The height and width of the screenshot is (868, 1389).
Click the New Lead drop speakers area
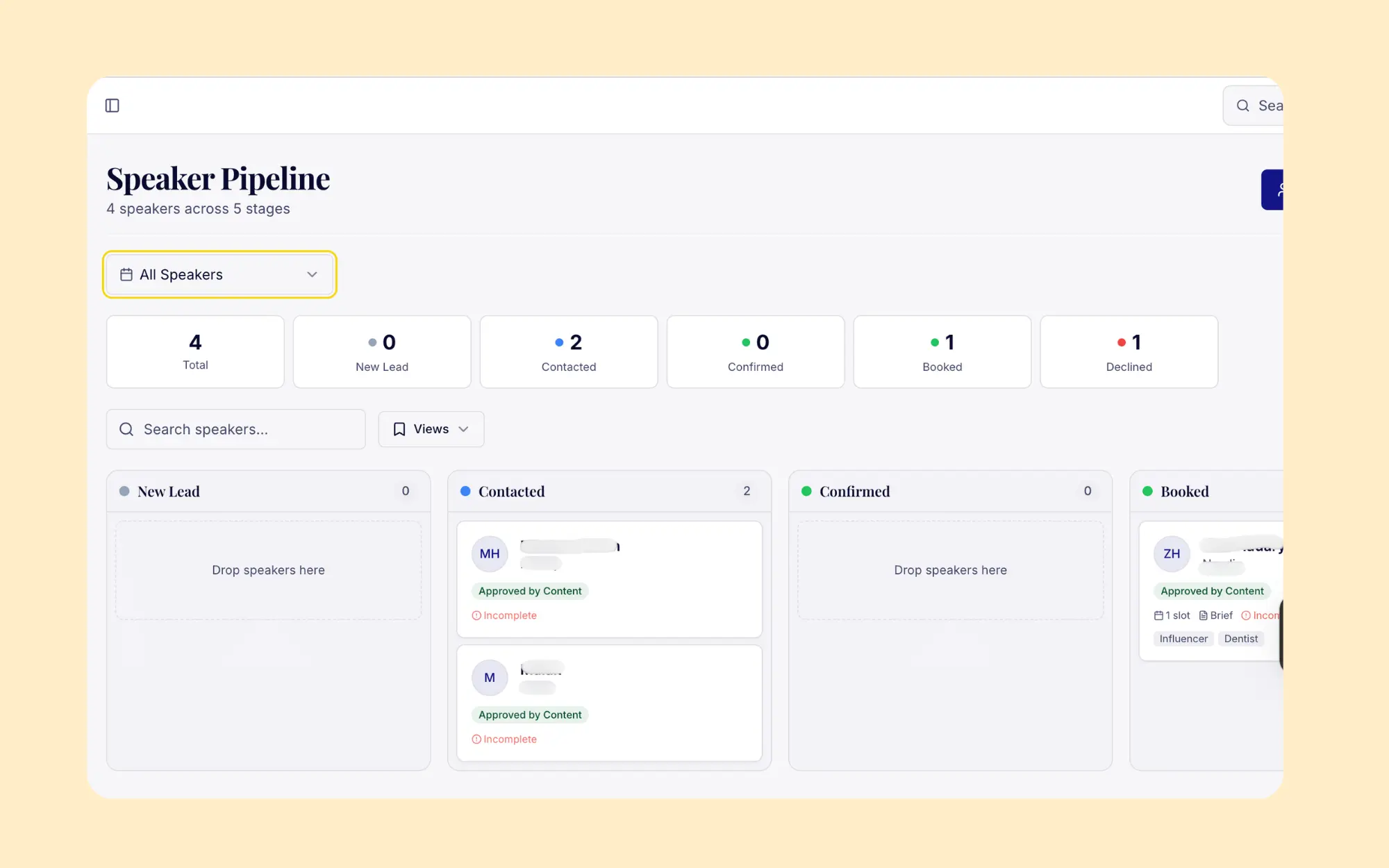pyautogui.click(x=268, y=570)
